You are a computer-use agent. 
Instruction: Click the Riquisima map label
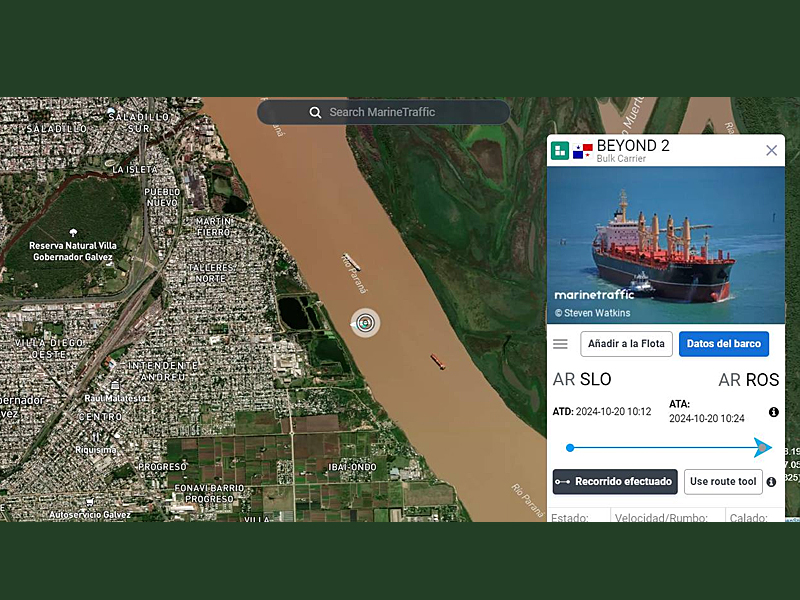click(x=95, y=450)
